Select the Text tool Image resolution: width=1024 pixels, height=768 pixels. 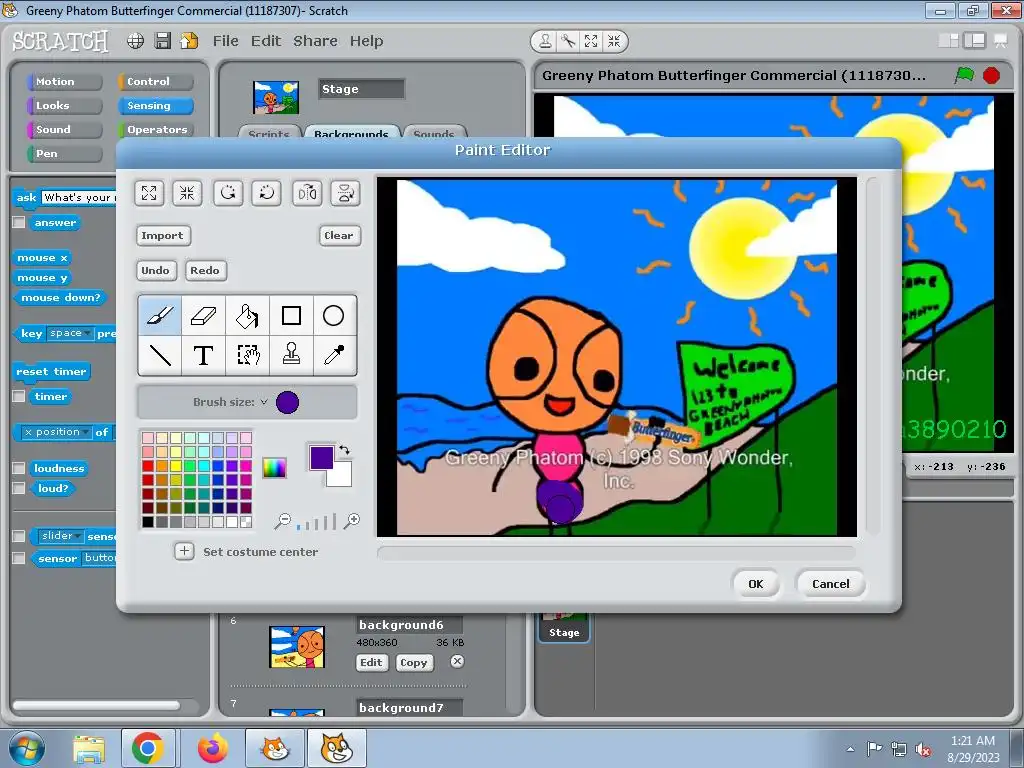204,355
